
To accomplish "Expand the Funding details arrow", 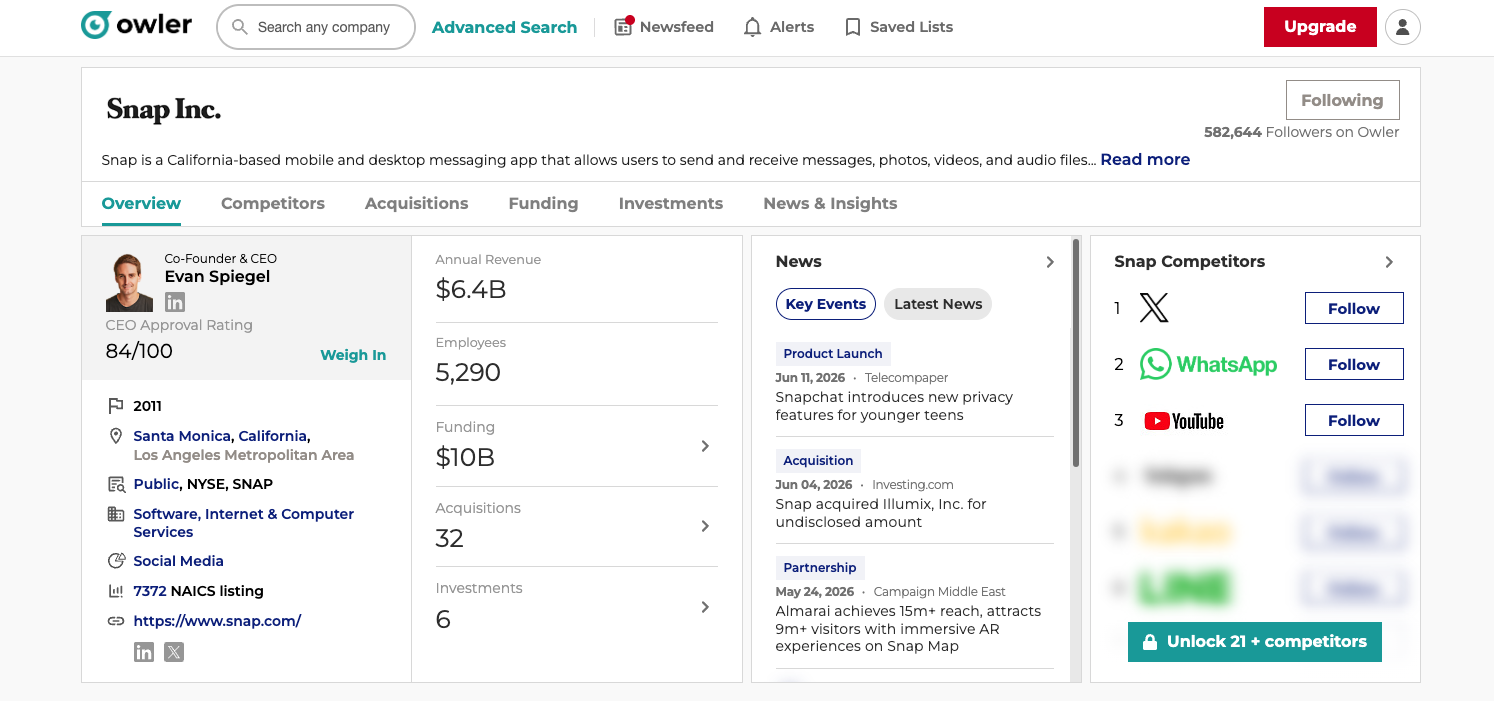I will tap(705, 446).
